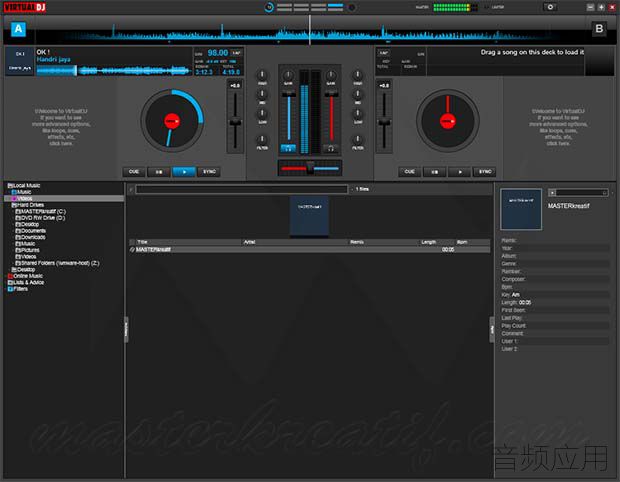The width and height of the screenshot is (620, 482).
Task: Open the settings gear in the title bar
Action: [550, 7]
